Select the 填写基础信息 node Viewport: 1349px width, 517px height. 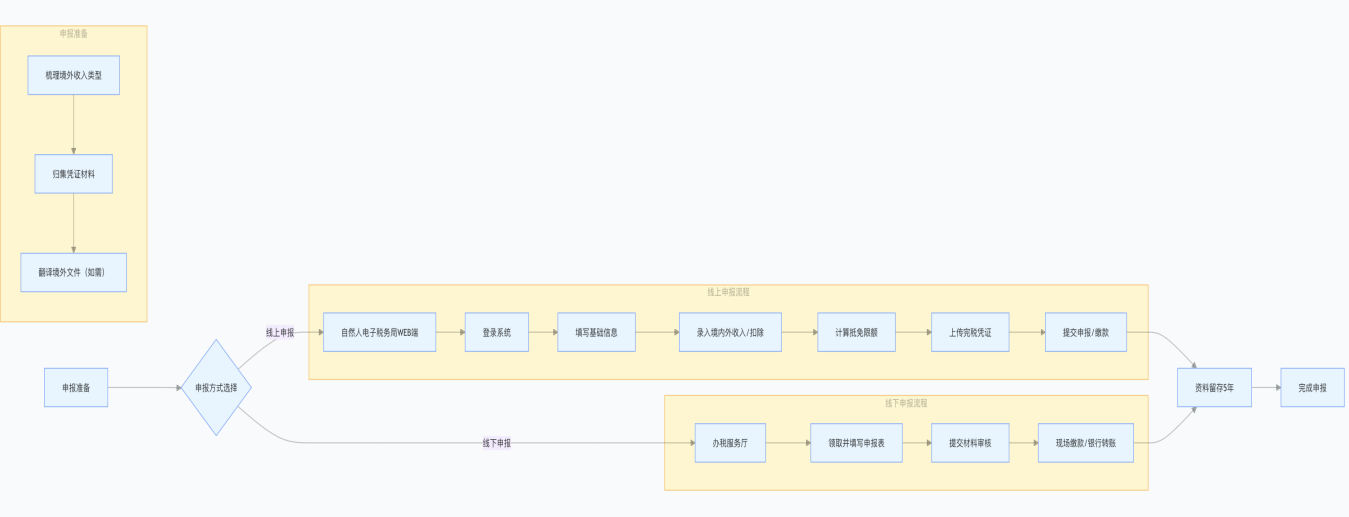(x=596, y=332)
